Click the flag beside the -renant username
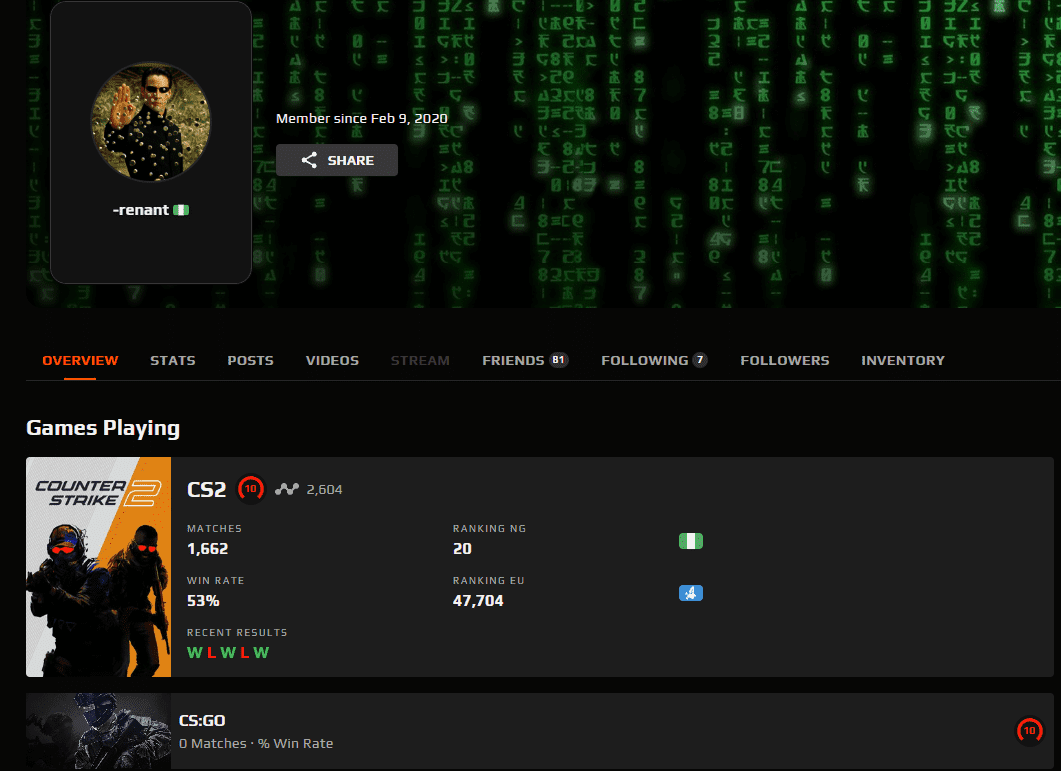The image size is (1061, 771). 181,210
